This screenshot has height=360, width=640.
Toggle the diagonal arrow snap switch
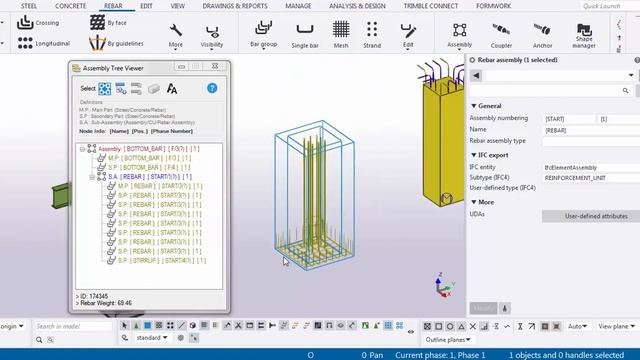[531, 326]
